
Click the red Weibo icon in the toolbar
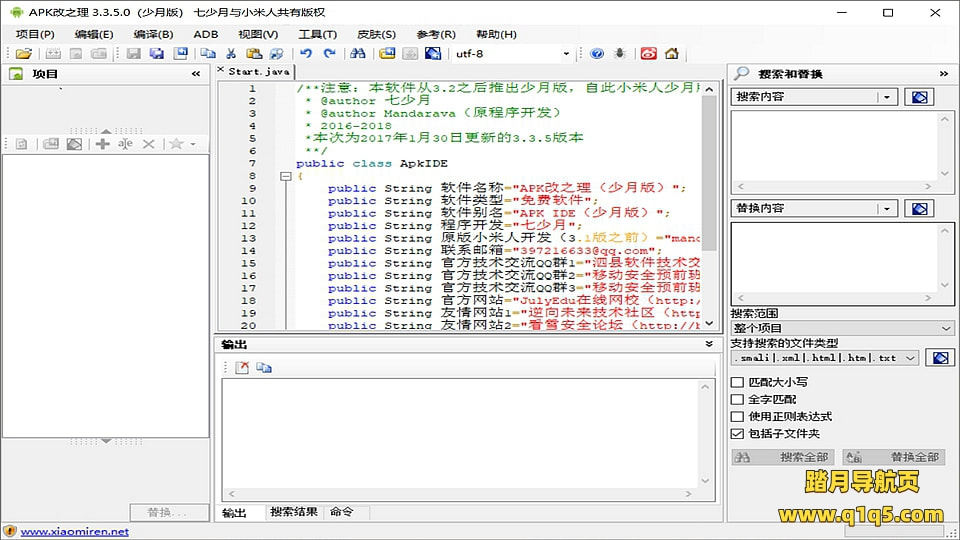click(x=649, y=54)
